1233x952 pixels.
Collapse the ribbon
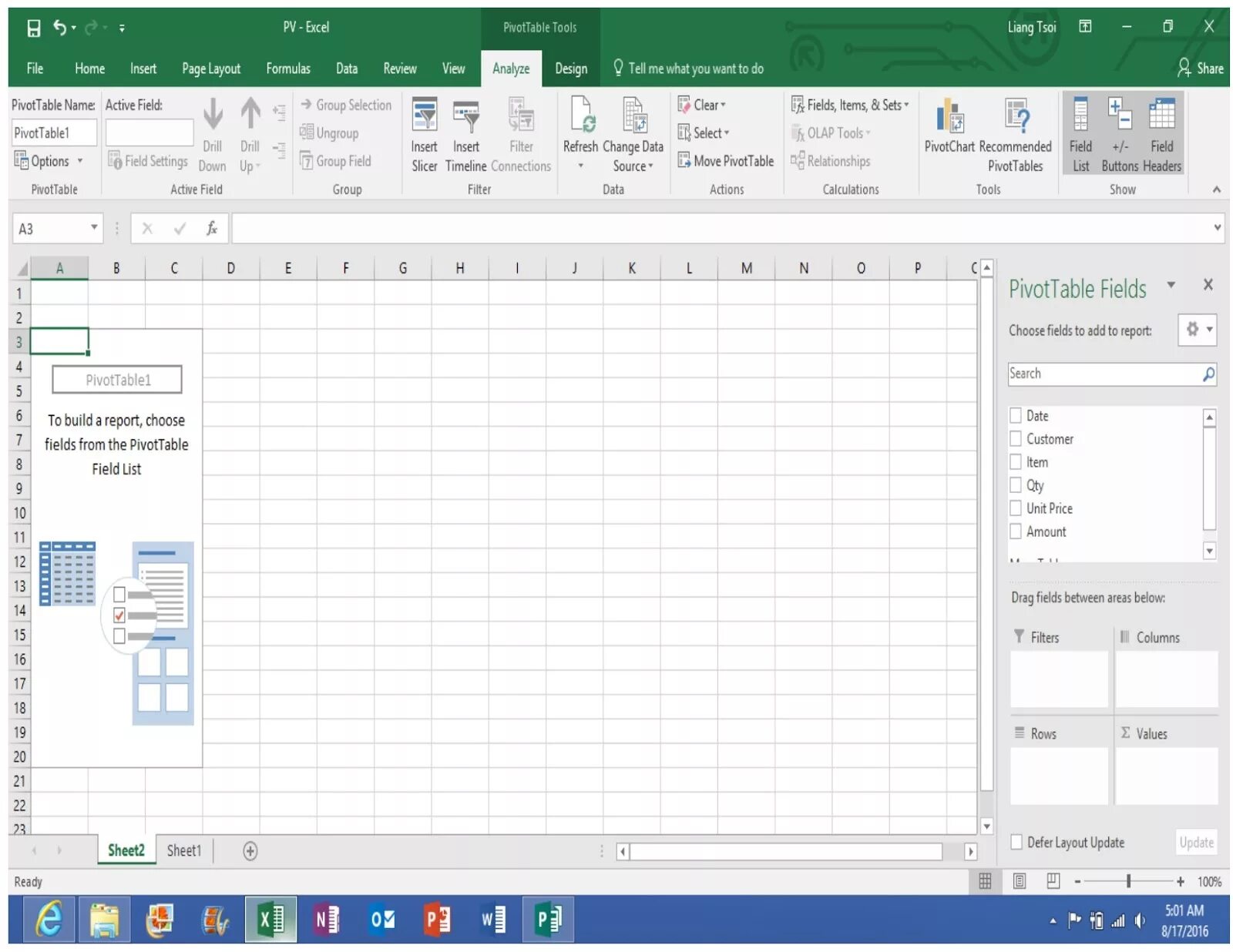(1216, 189)
